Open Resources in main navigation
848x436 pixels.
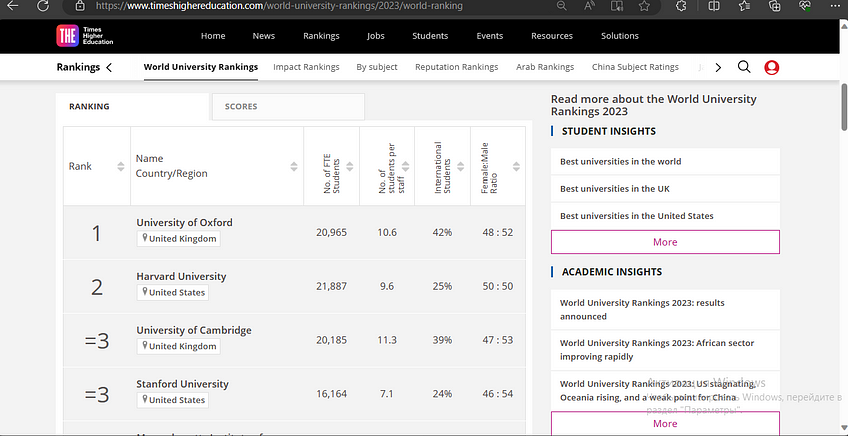(x=552, y=36)
